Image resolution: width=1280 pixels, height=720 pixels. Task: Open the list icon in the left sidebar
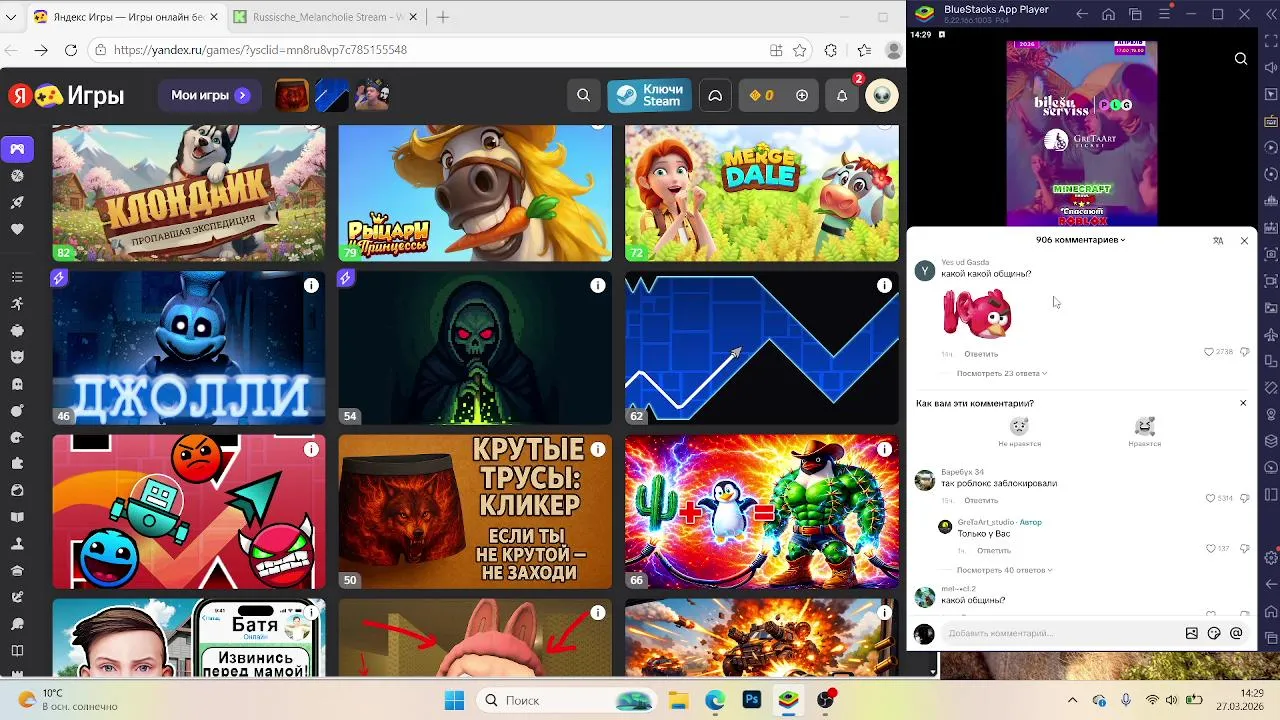(x=17, y=277)
